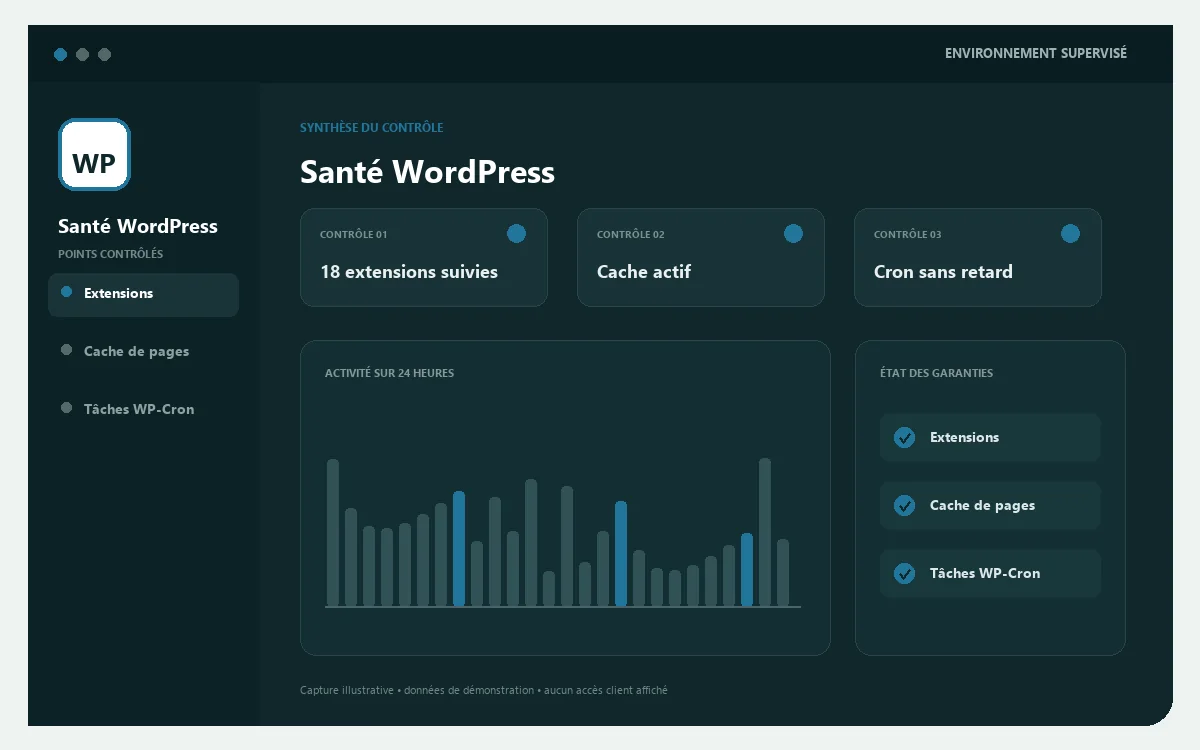Image resolution: width=1200 pixels, height=750 pixels.
Task: Click the État des garanties title
Action: [936, 373]
